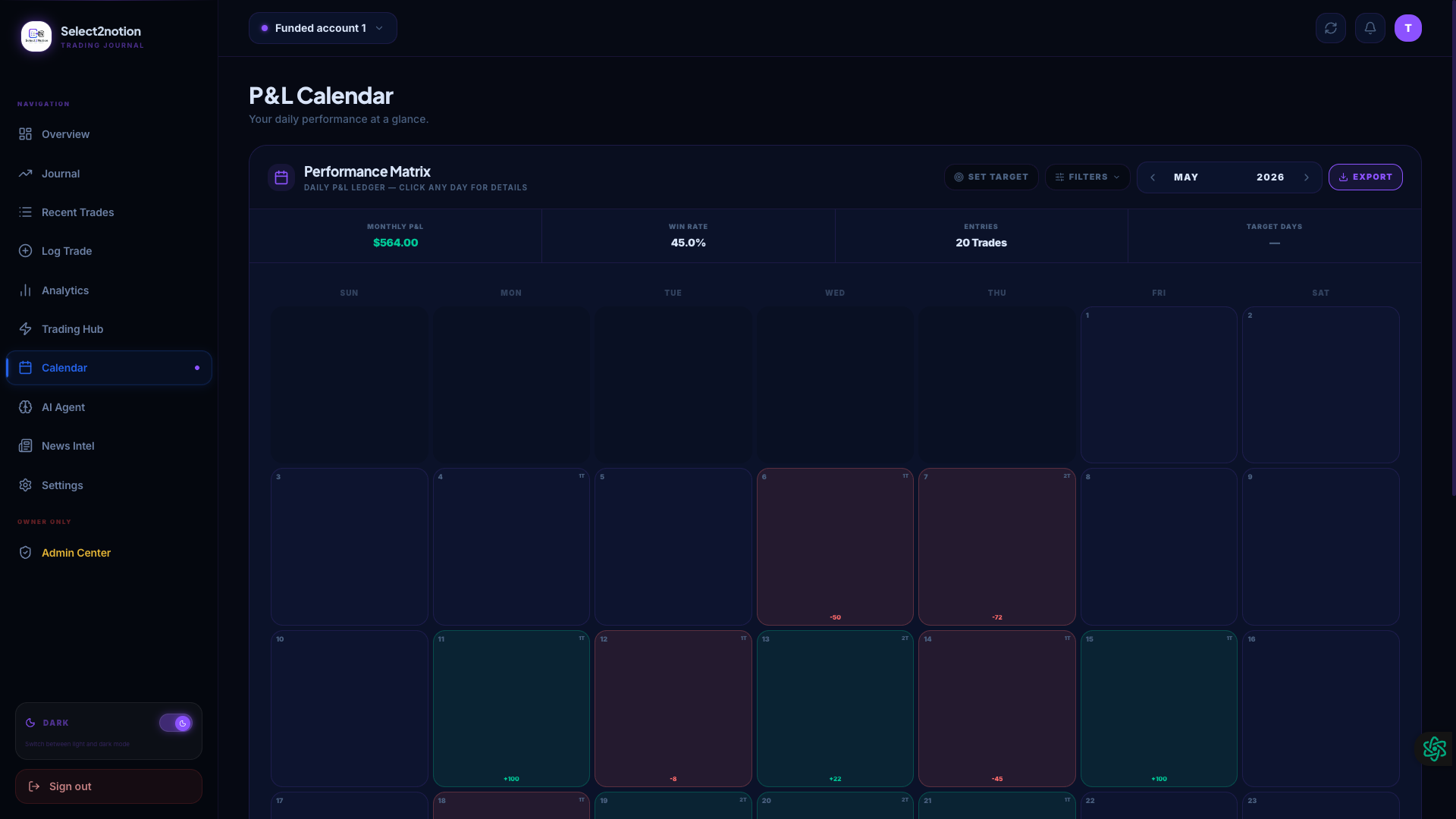Open the Trading Hub menu item

point(109,329)
